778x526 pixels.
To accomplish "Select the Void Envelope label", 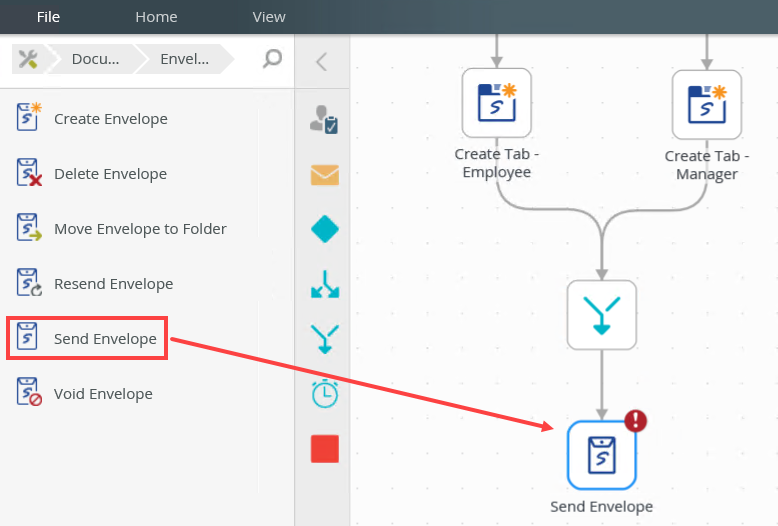I will coord(103,394).
